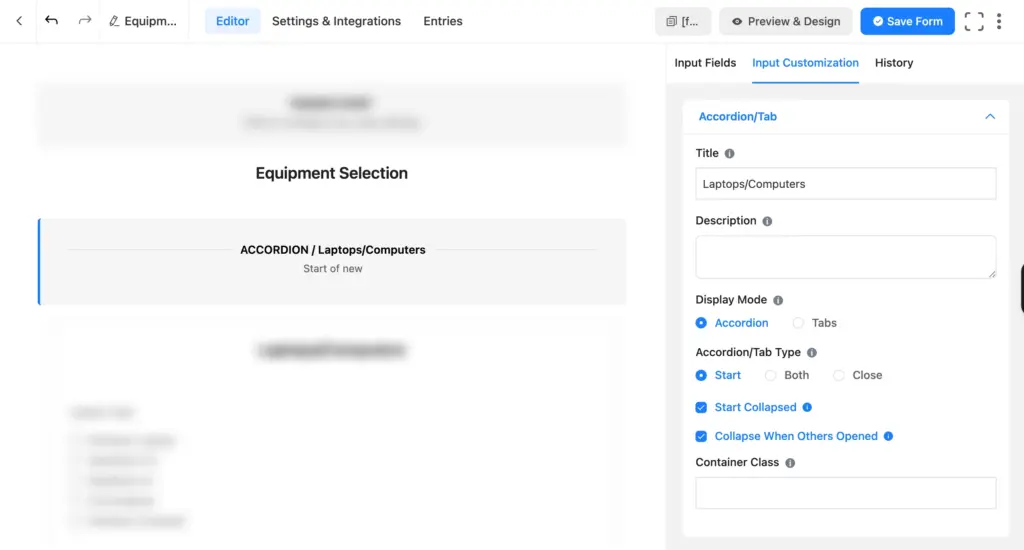Click the redo icon

pyautogui.click(x=85, y=21)
